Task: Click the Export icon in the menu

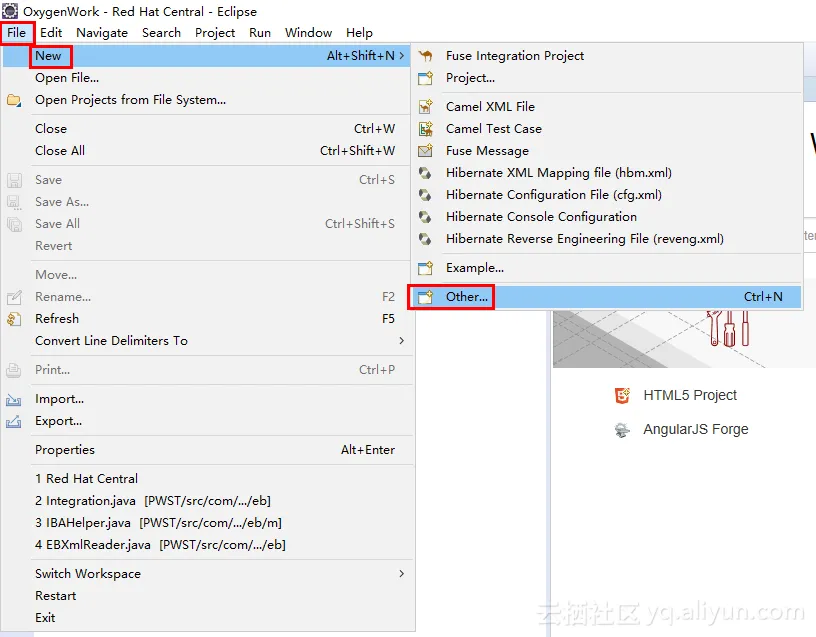Action: (14, 421)
